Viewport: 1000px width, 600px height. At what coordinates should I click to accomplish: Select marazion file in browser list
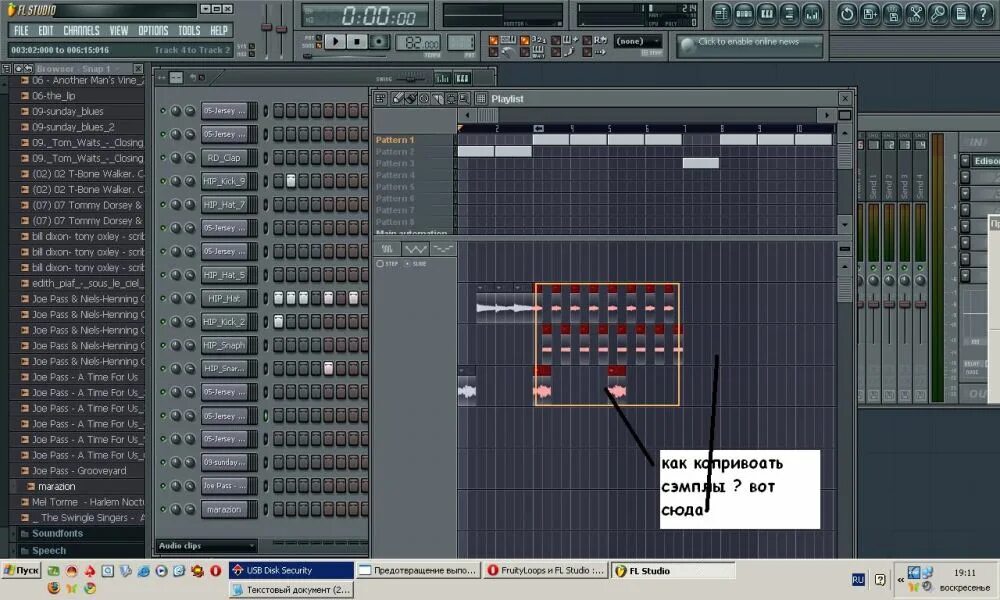click(56, 487)
